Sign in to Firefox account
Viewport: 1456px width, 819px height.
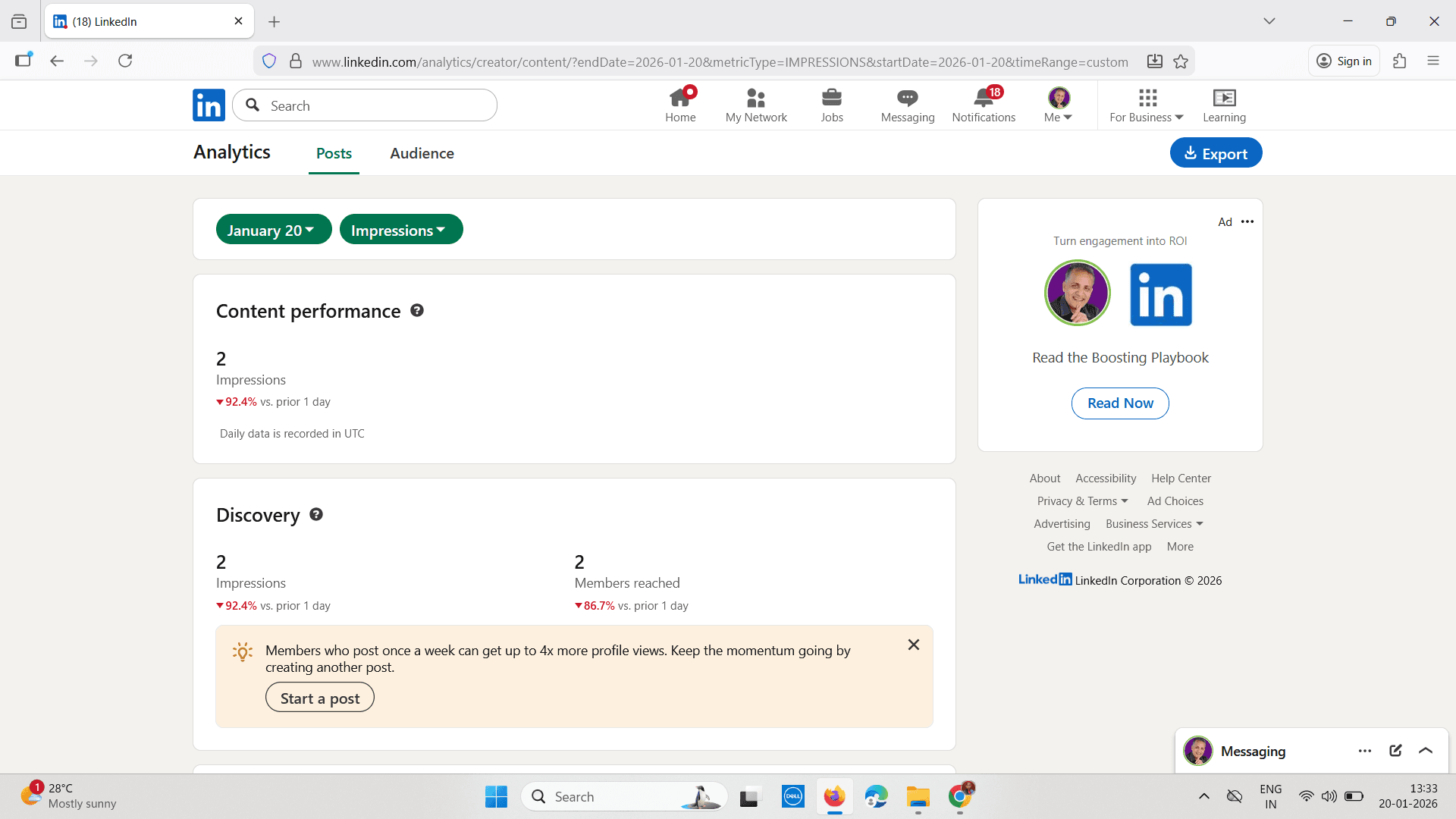pyautogui.click(x=1344, y=61)
